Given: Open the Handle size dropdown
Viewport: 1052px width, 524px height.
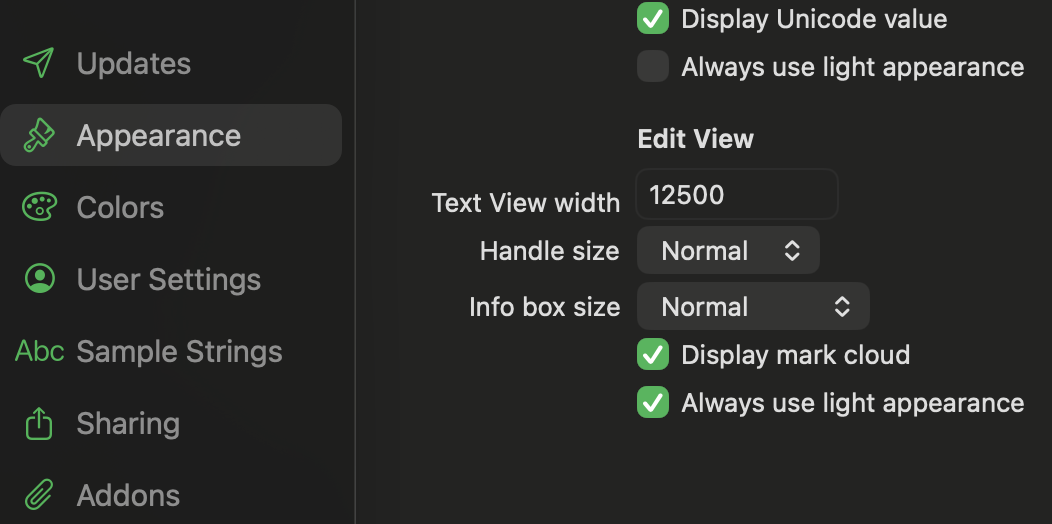Looking at the screenshot, I should click(x=728, y=250).
